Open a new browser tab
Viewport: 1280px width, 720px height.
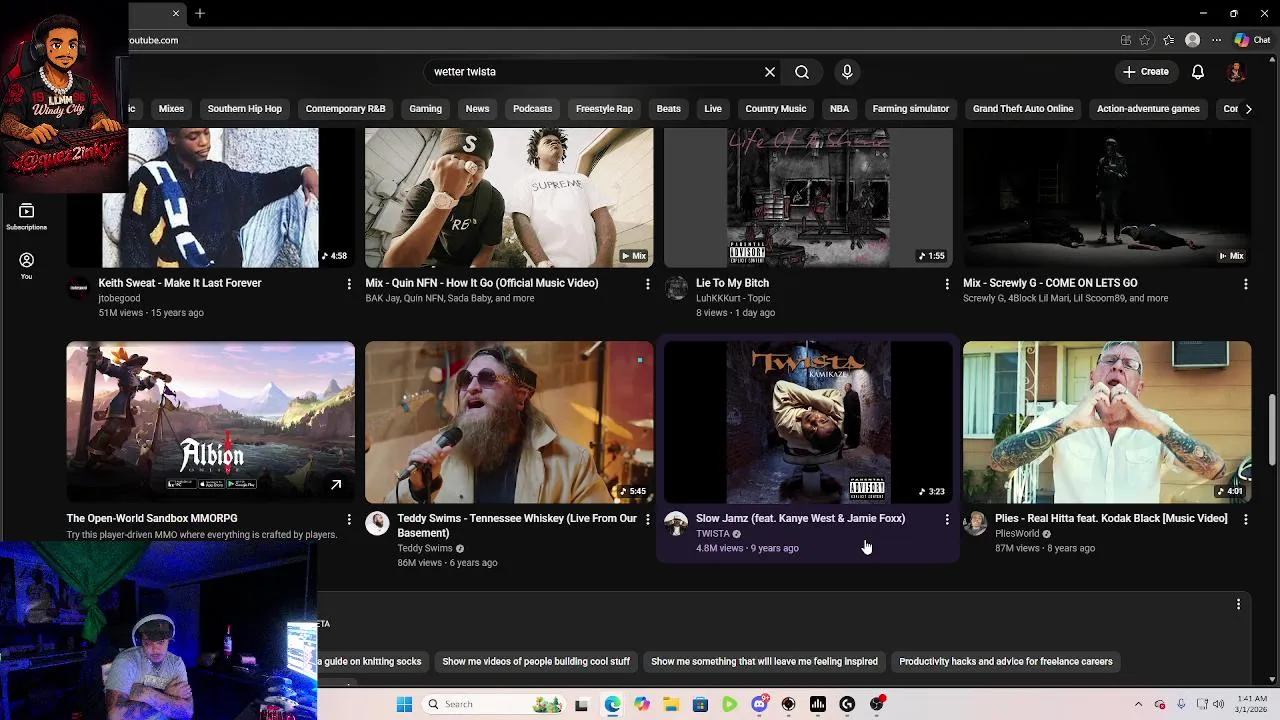click(200, 13)
